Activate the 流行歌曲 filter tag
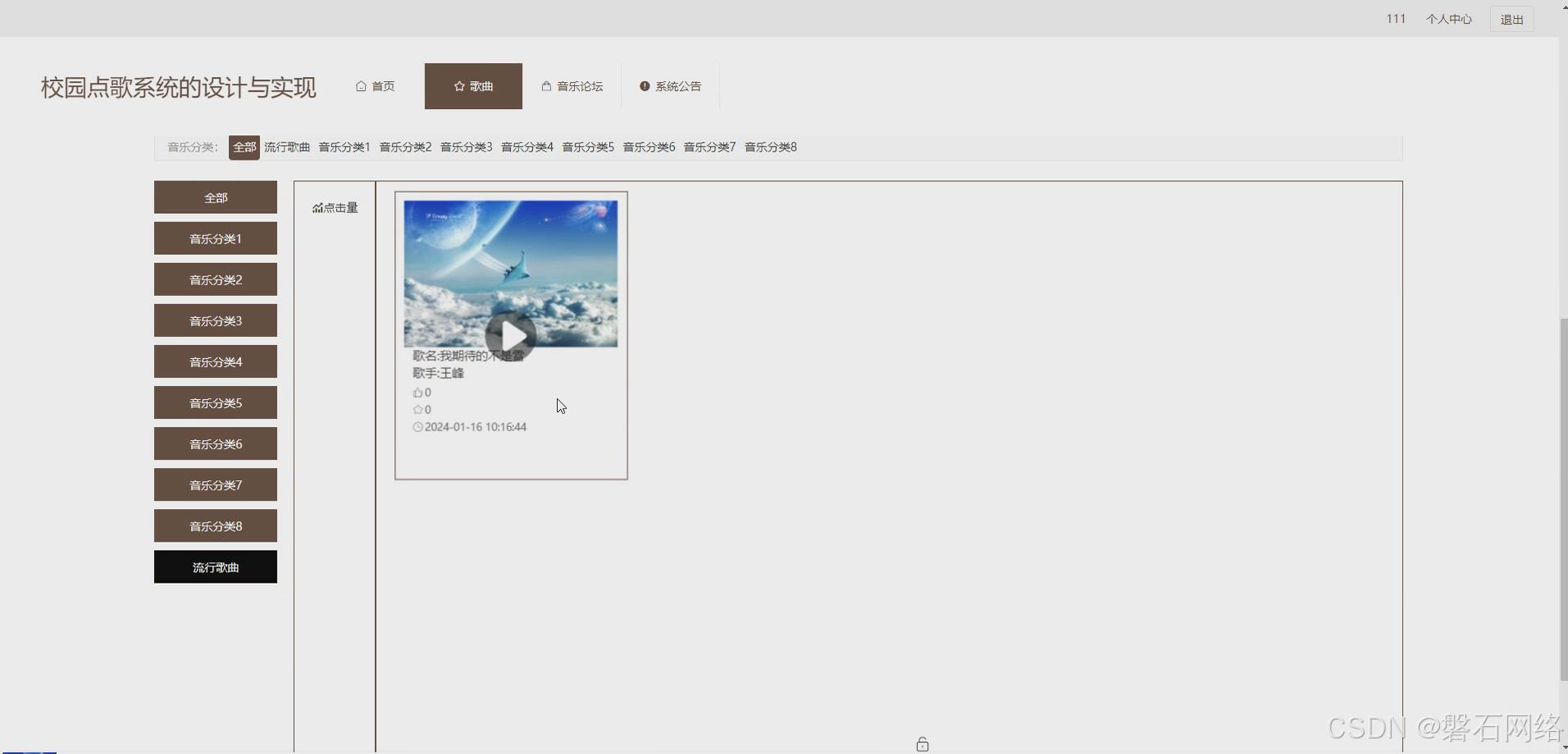1568x754 pixels. [x=287, y=147]
